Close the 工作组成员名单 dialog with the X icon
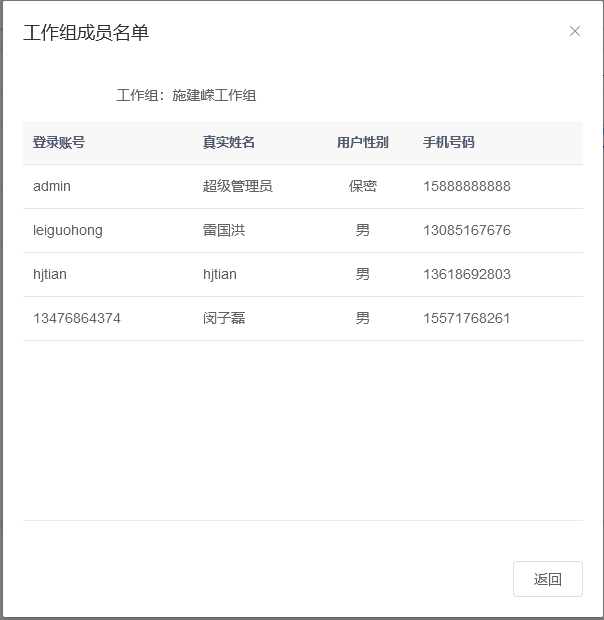 [x=575, y=31]
